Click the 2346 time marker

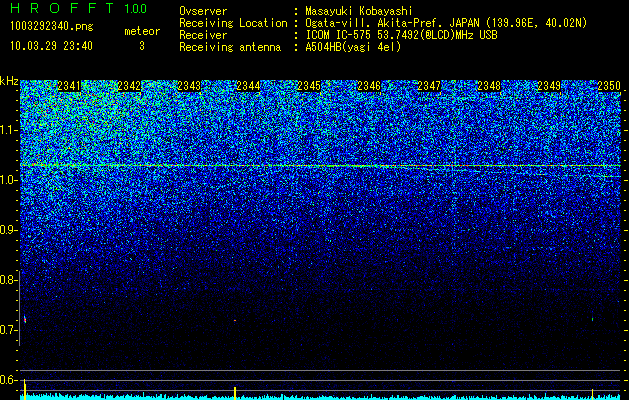pos(369,86)
